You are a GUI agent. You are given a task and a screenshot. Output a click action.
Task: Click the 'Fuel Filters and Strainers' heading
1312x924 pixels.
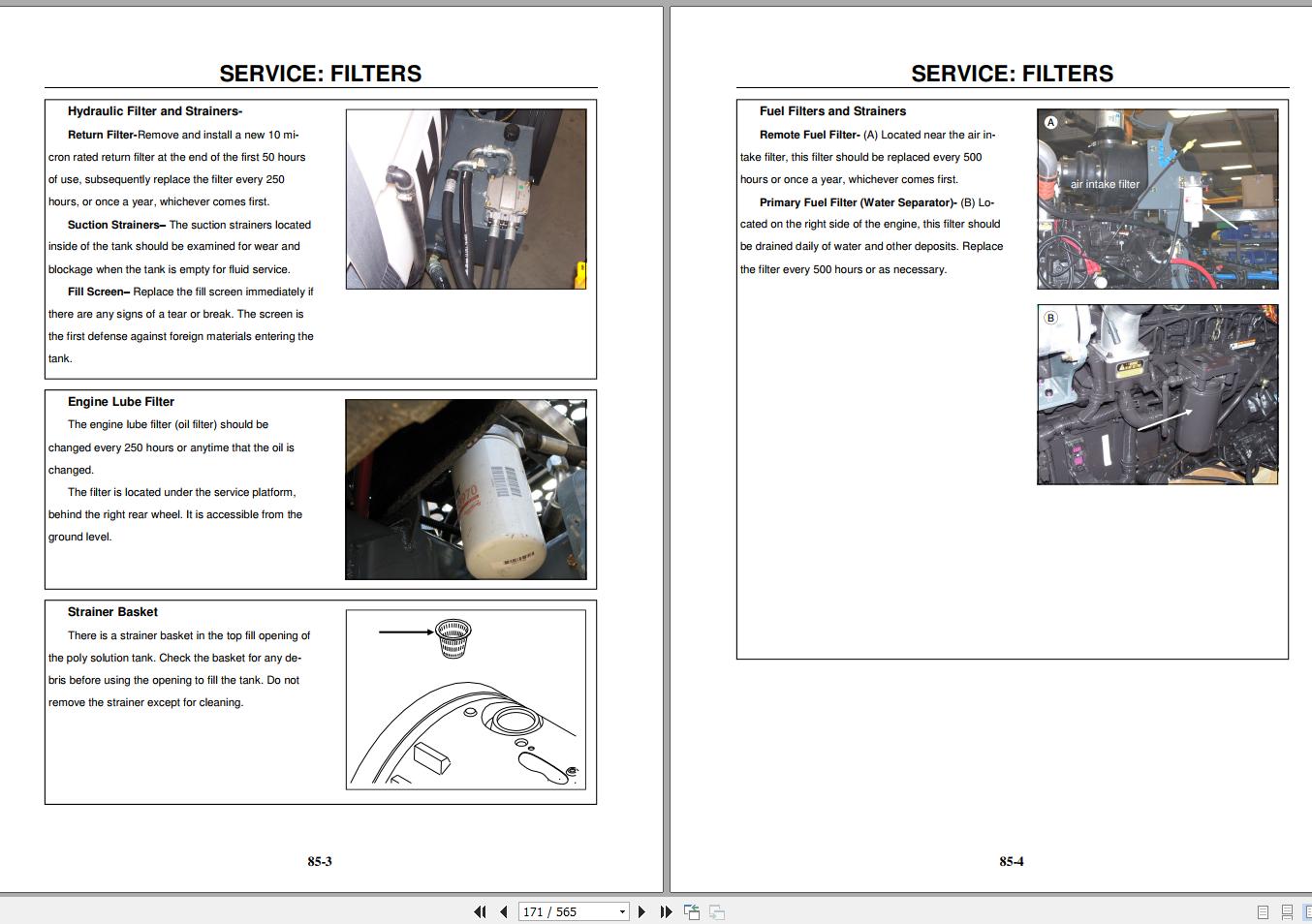[833, 111]
